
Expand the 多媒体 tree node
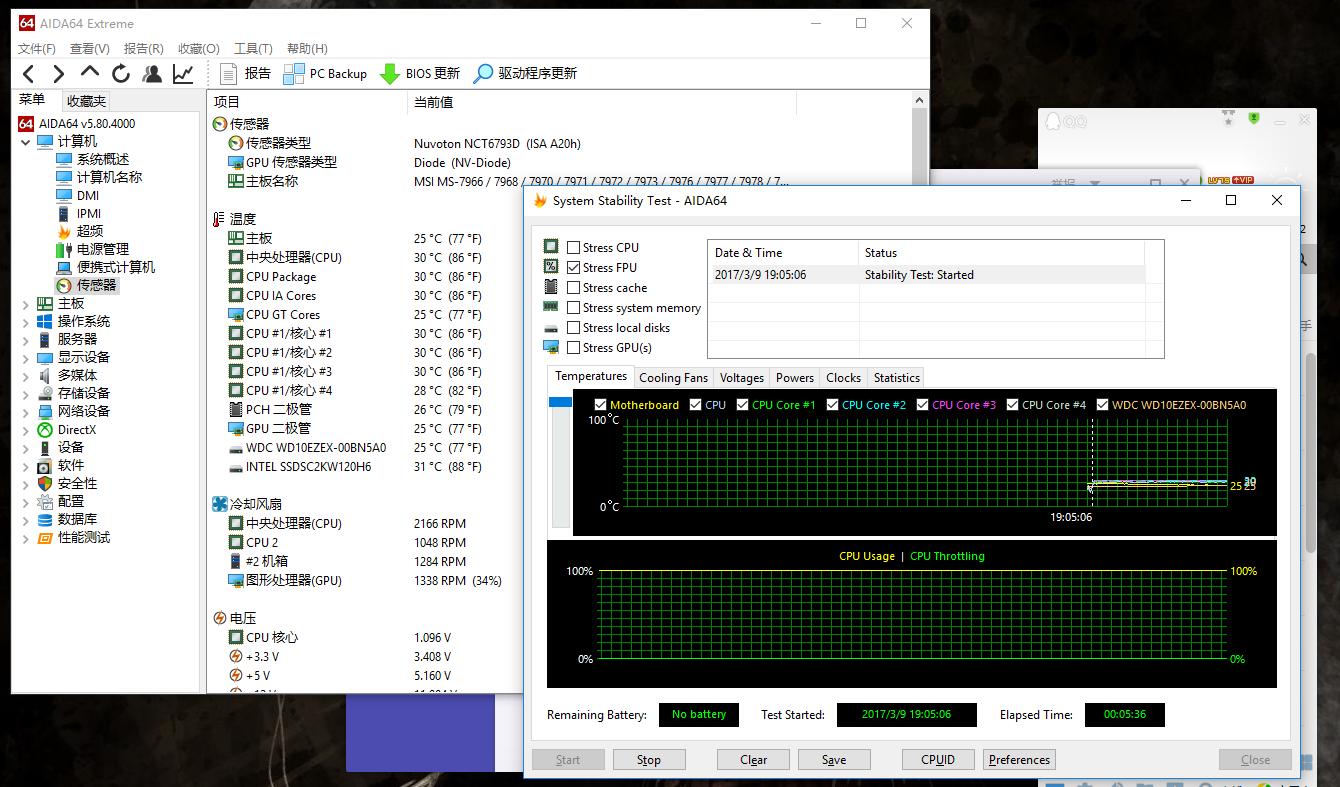(26, 376)
